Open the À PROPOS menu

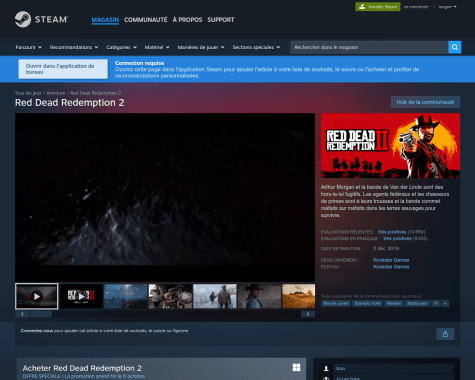187,20
